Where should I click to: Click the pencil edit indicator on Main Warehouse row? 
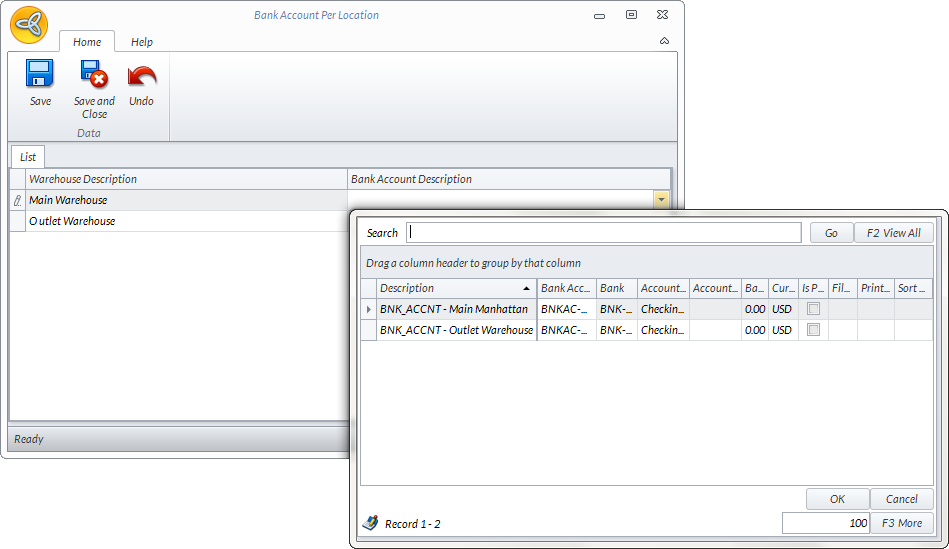click(x=18, y=200)
